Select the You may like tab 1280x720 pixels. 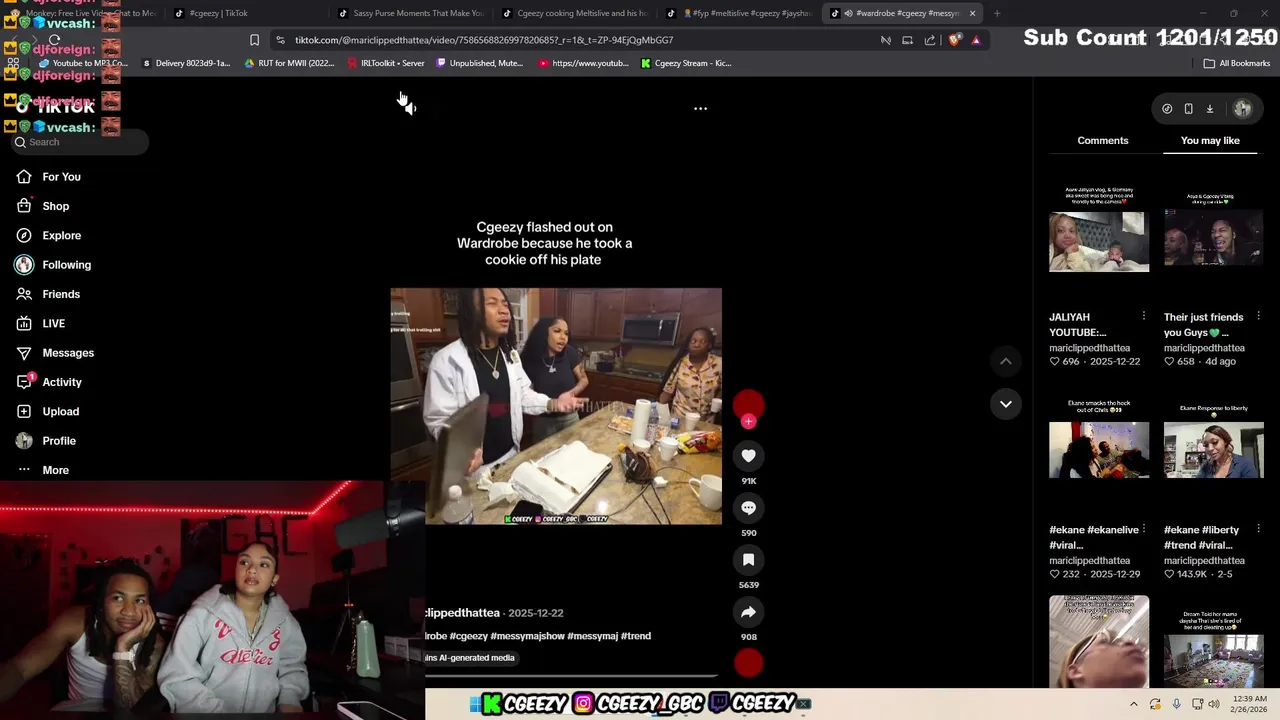(1209, 141)
